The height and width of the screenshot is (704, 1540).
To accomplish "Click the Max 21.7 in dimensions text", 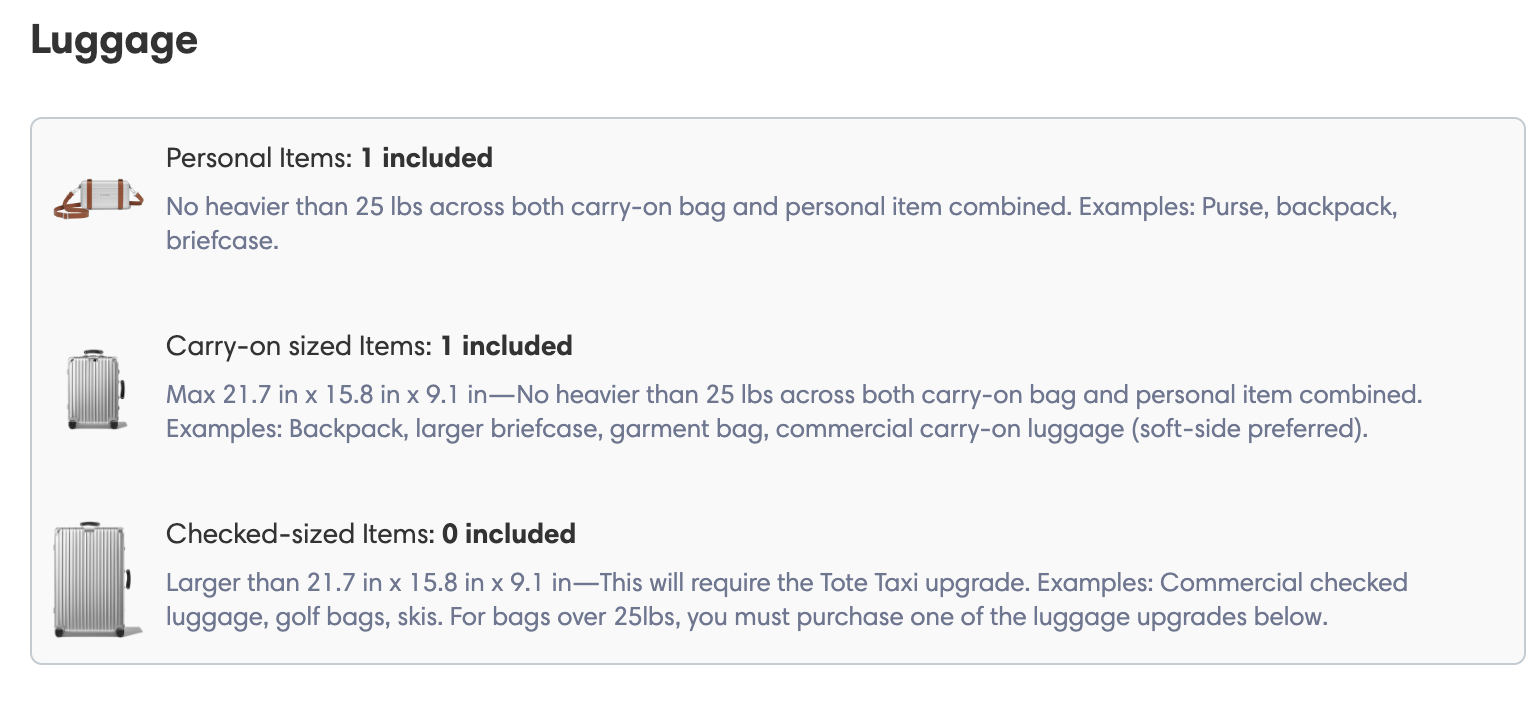I will coord(326,395).
